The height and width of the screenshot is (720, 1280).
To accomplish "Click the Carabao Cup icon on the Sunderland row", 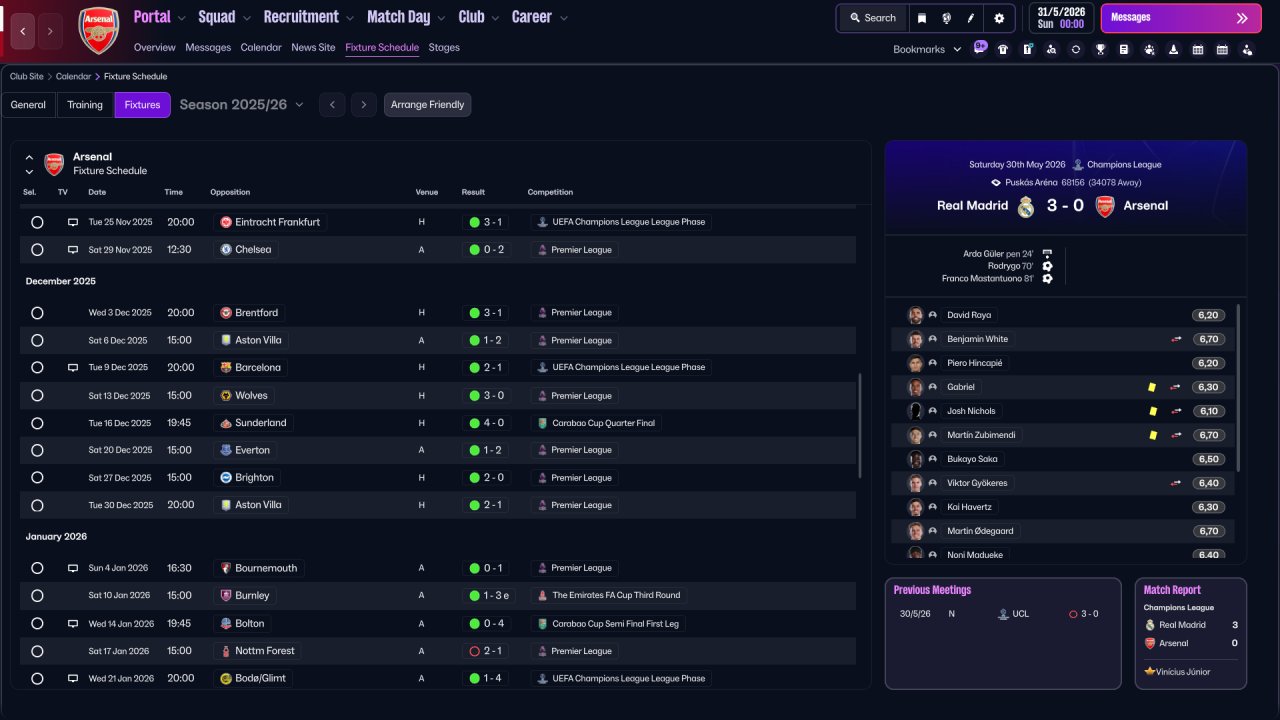I will 542,423.
